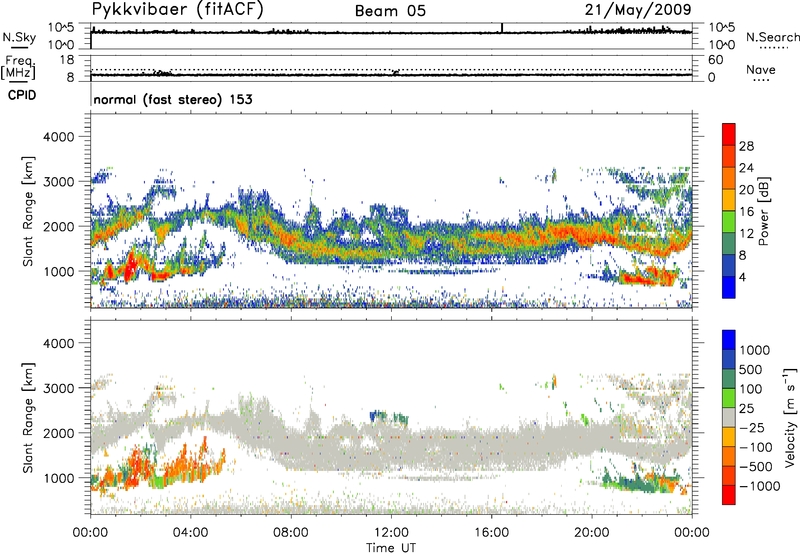
Task: Click the Velocity [m s-1] colorbar title
Action: pos(790,417)
